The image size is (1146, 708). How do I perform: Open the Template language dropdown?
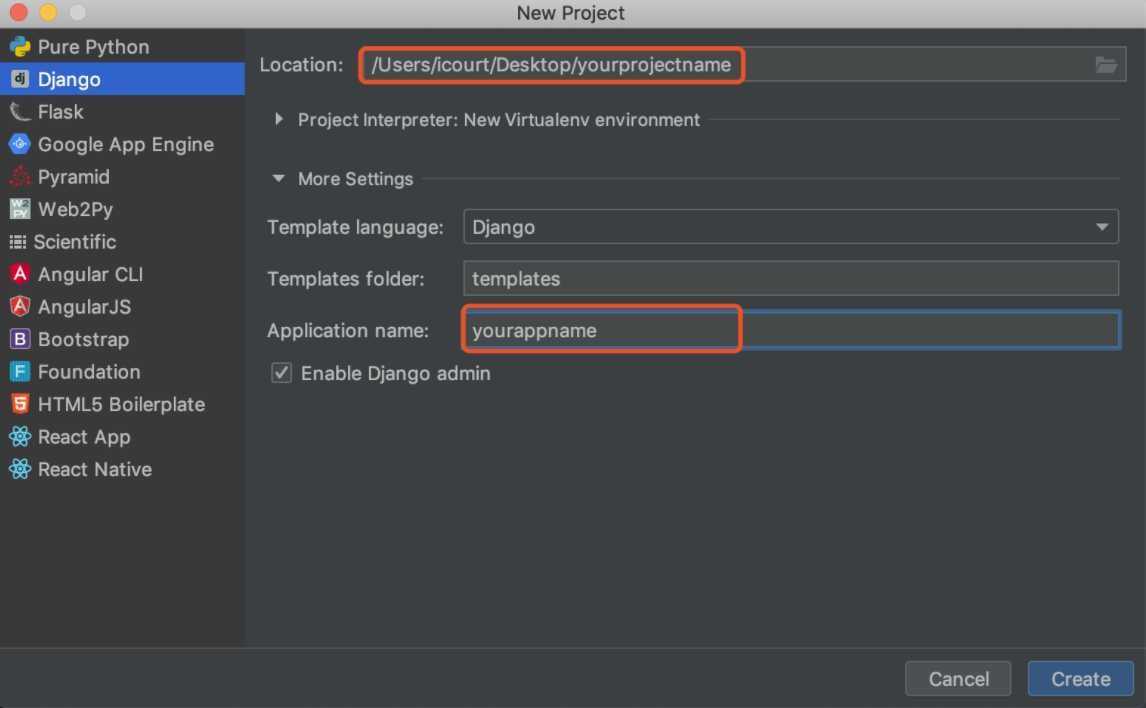point(791,227)
